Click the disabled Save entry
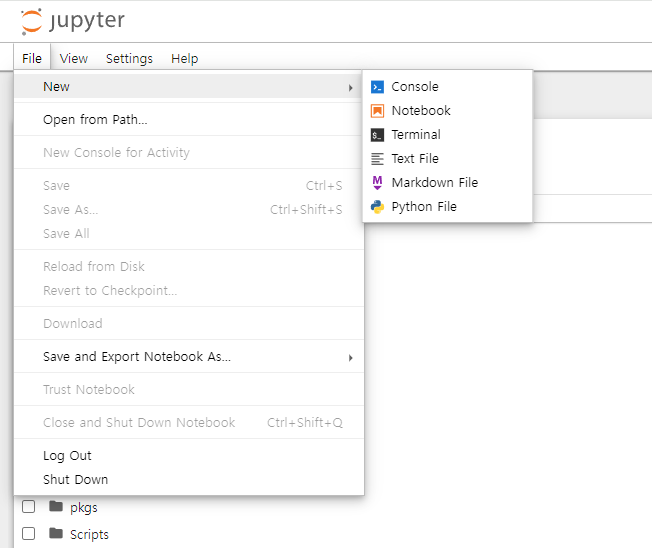This screenshot has height=548, width=652. click(x=189, y=186)
